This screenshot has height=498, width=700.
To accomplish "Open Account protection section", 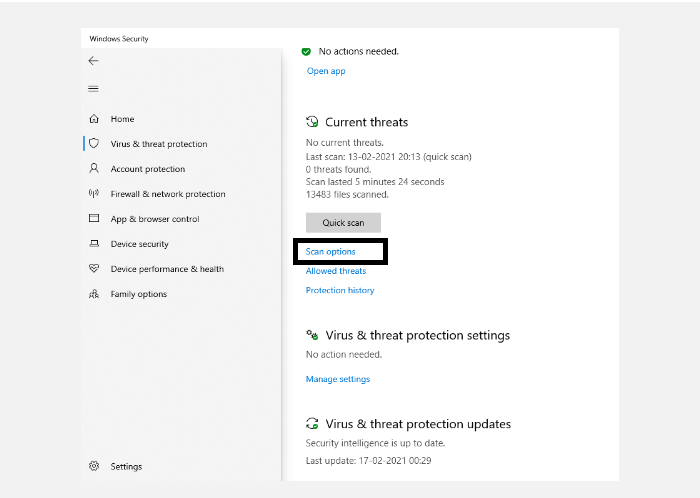I will click(148, 169).
